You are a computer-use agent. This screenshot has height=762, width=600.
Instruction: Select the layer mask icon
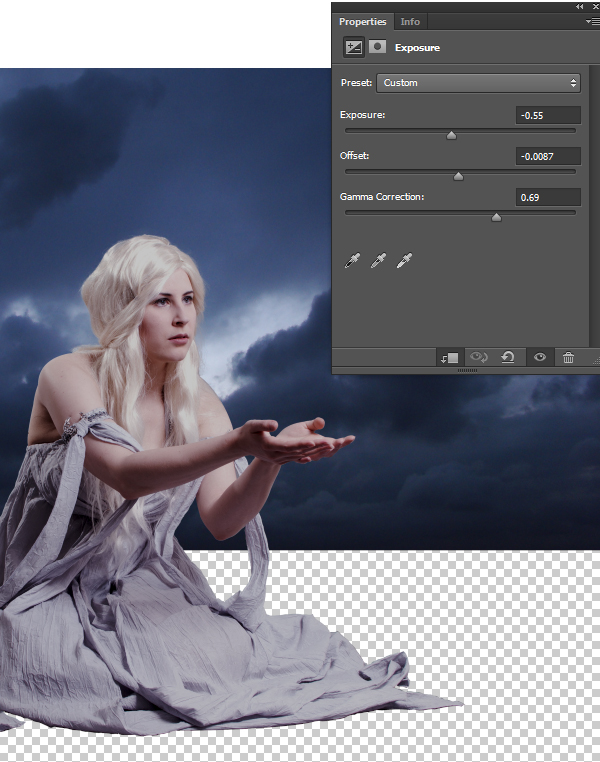[378, 47]
